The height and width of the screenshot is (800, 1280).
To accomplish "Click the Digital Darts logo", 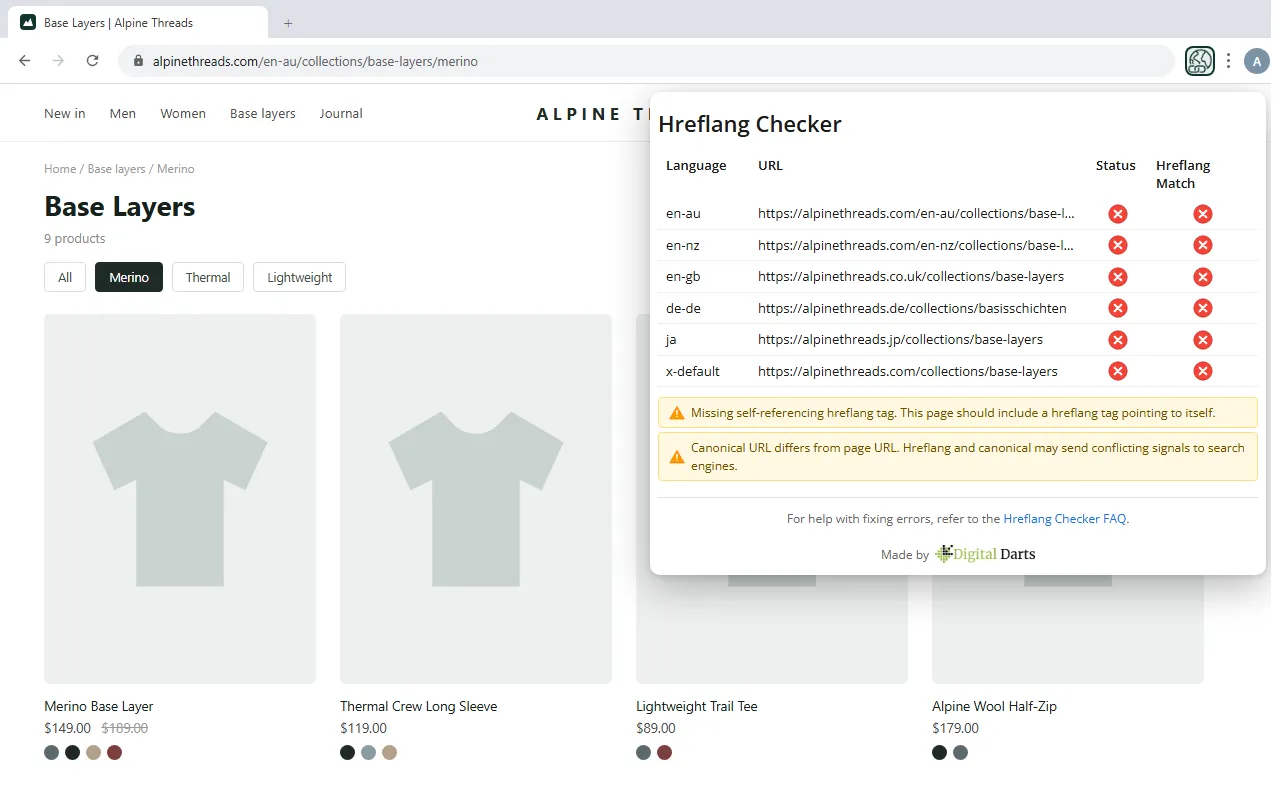I will point(986,554).
